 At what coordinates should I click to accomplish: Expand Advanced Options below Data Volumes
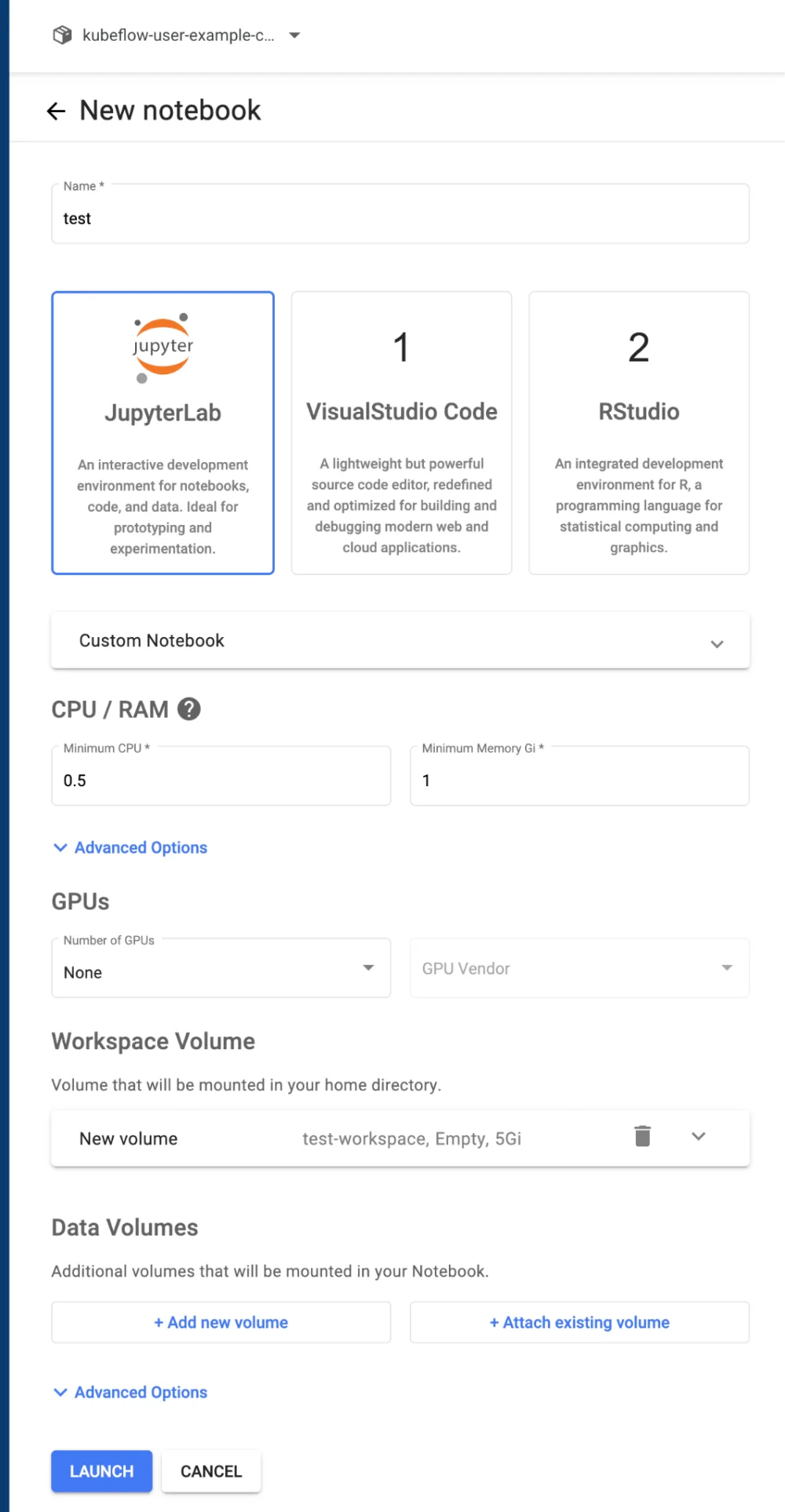(x=130, y=1392)
